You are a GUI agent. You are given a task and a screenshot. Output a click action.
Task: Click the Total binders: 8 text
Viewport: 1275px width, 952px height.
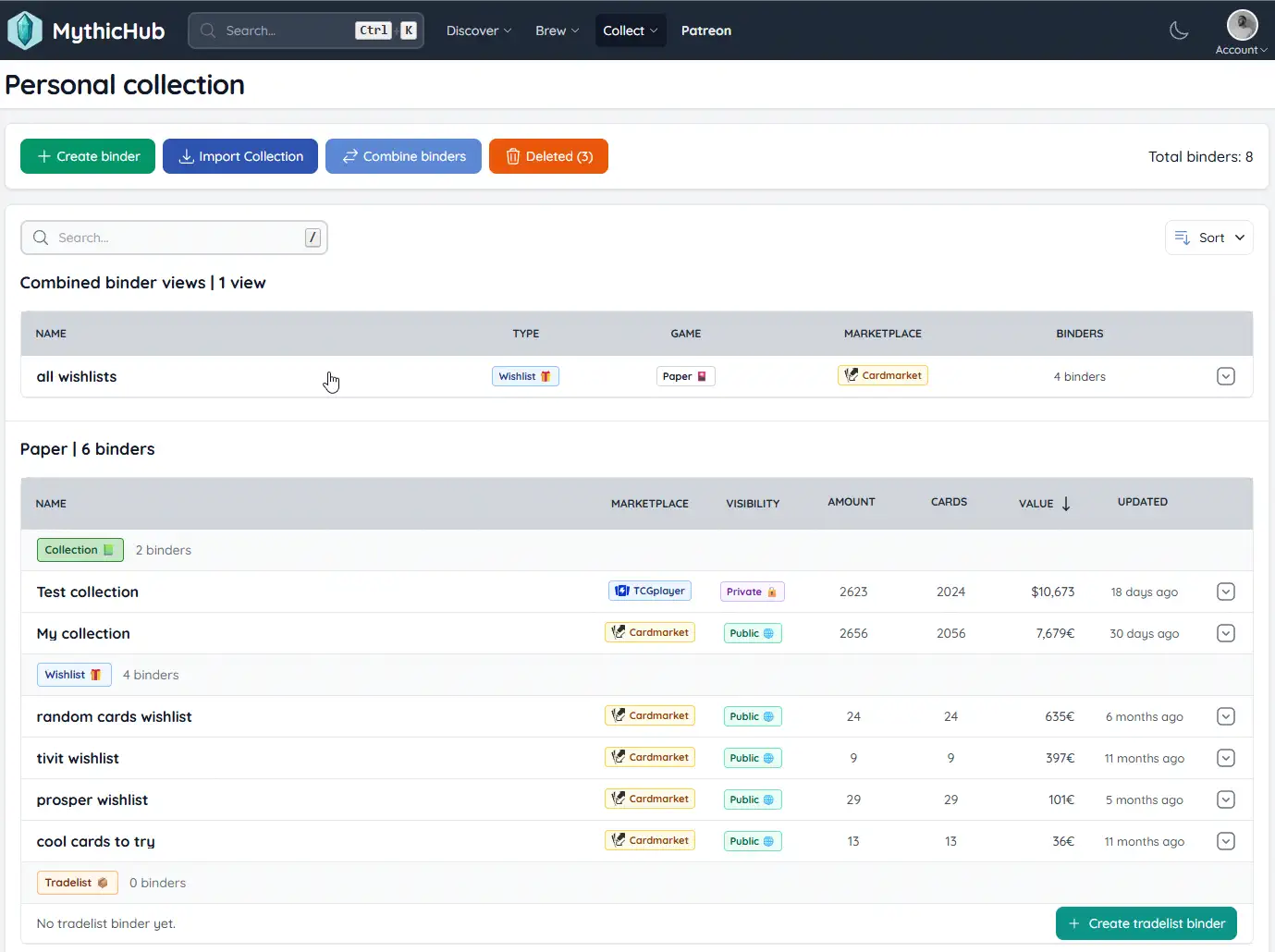[x=1200, y=156]
